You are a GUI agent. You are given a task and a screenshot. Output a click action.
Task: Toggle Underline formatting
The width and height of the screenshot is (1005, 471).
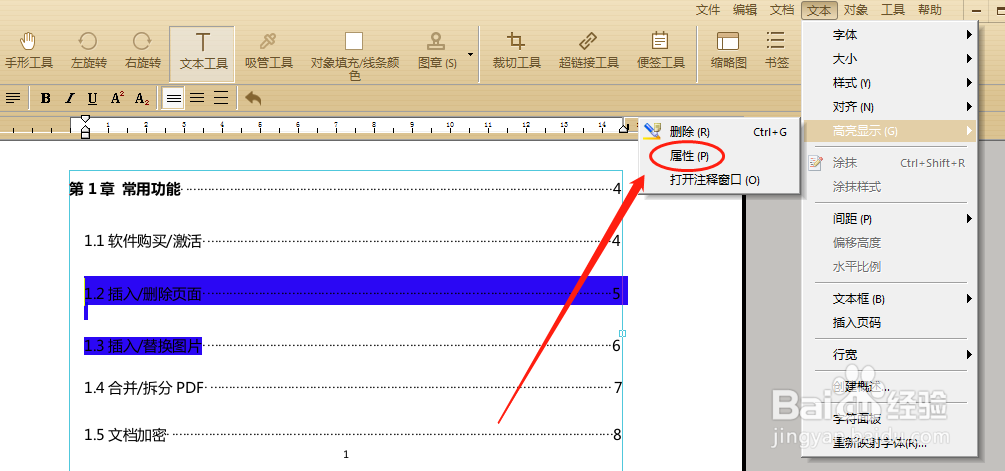(x=92, y=99)
